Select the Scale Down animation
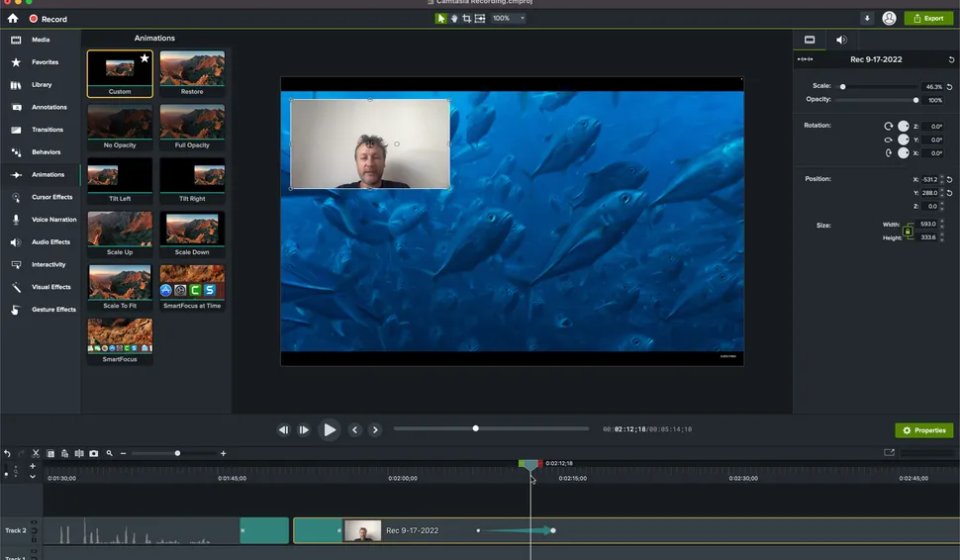The image size is (960, 560). pos(192,234)
